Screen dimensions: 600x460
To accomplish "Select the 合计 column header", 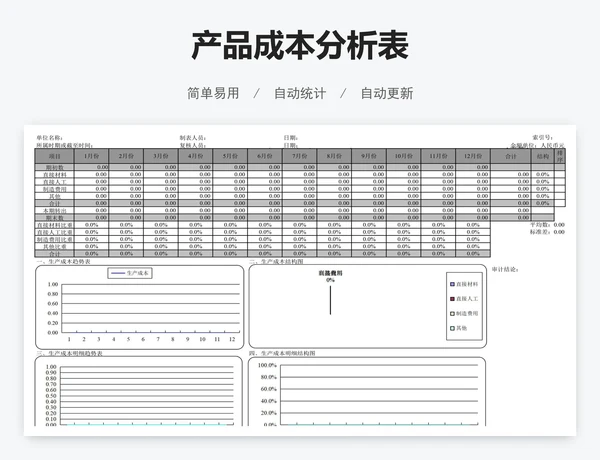I will (x=511, y=156).
